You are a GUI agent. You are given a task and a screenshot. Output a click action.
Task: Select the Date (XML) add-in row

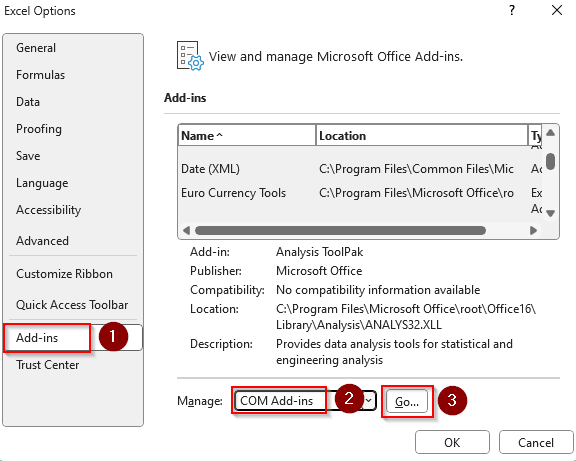pyautogui.click(x=360, y=169)
